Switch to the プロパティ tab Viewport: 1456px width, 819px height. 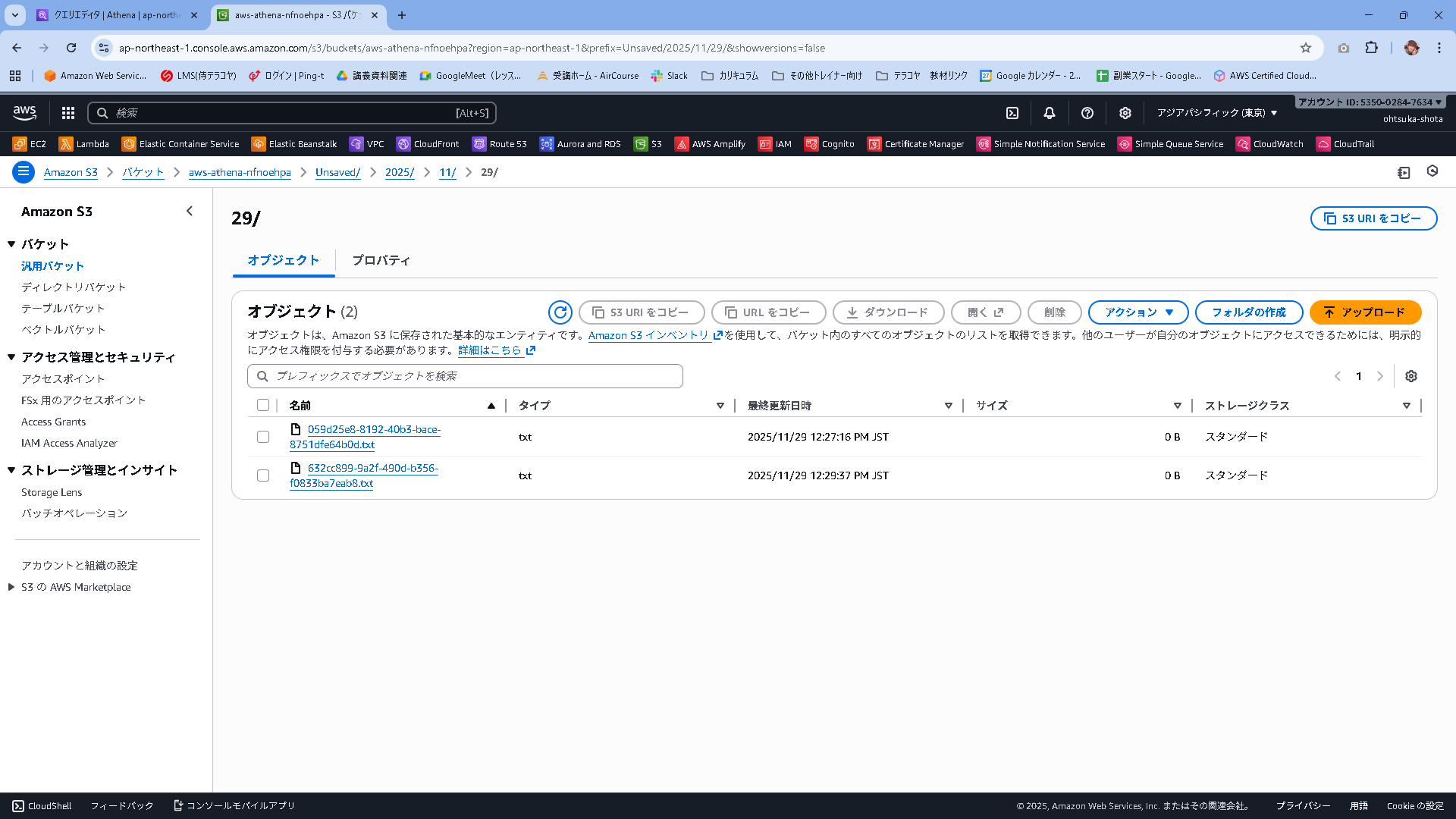[x=381, y=260]
